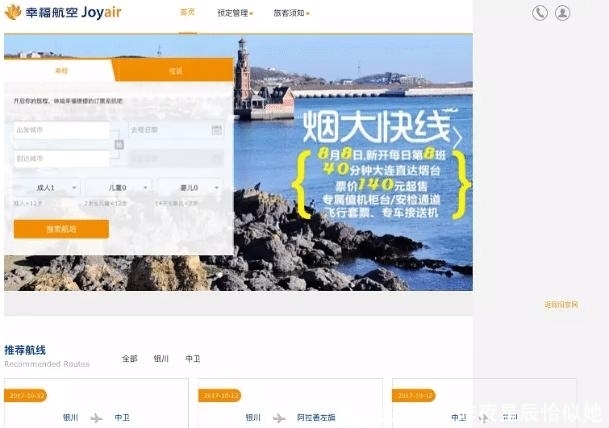The width and height of the screenshot is (609, 428).
Task: Select the 中卫 route filter
Action: click(x=193, y=358)
